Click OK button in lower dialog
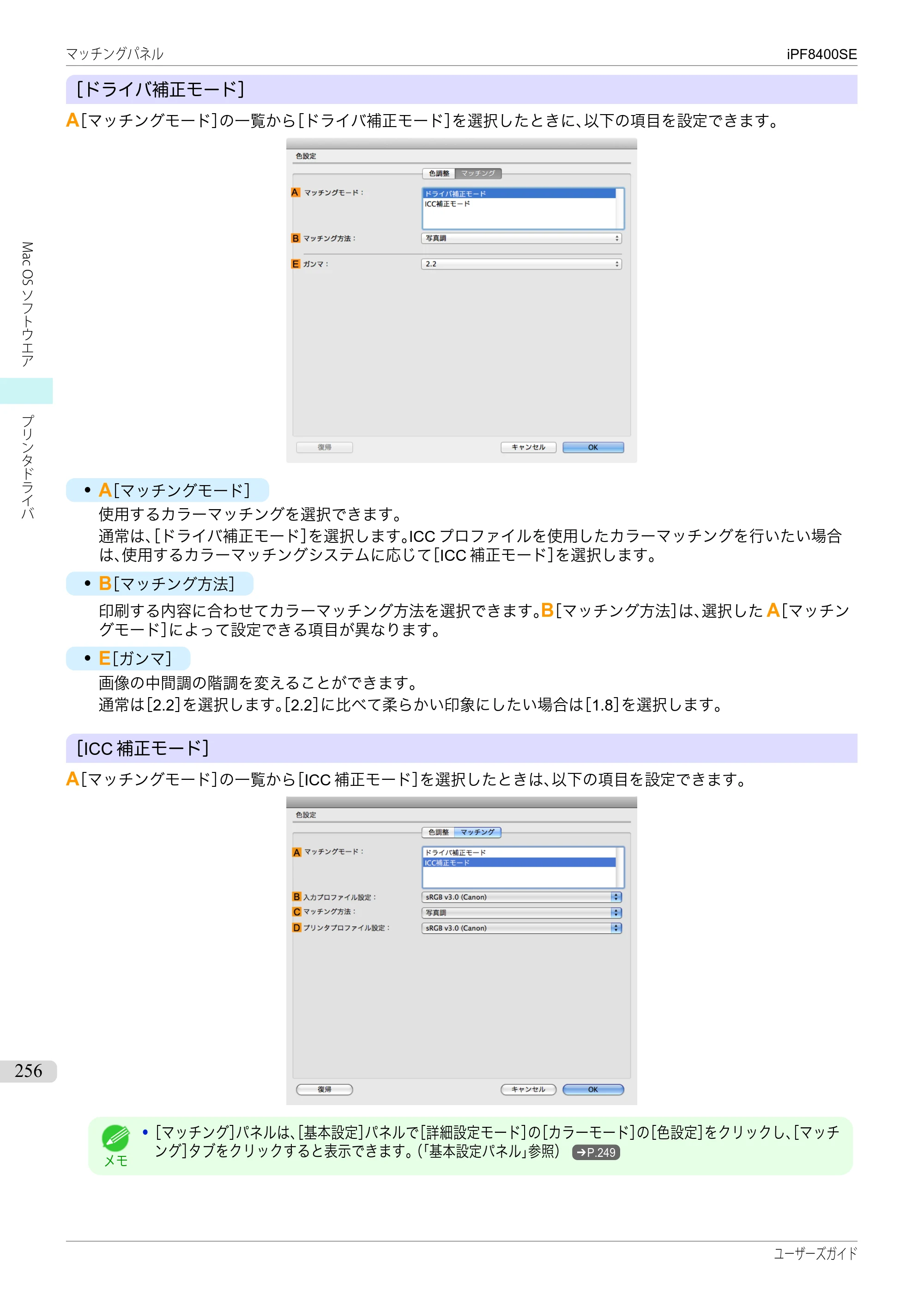 click(593, 1089)
